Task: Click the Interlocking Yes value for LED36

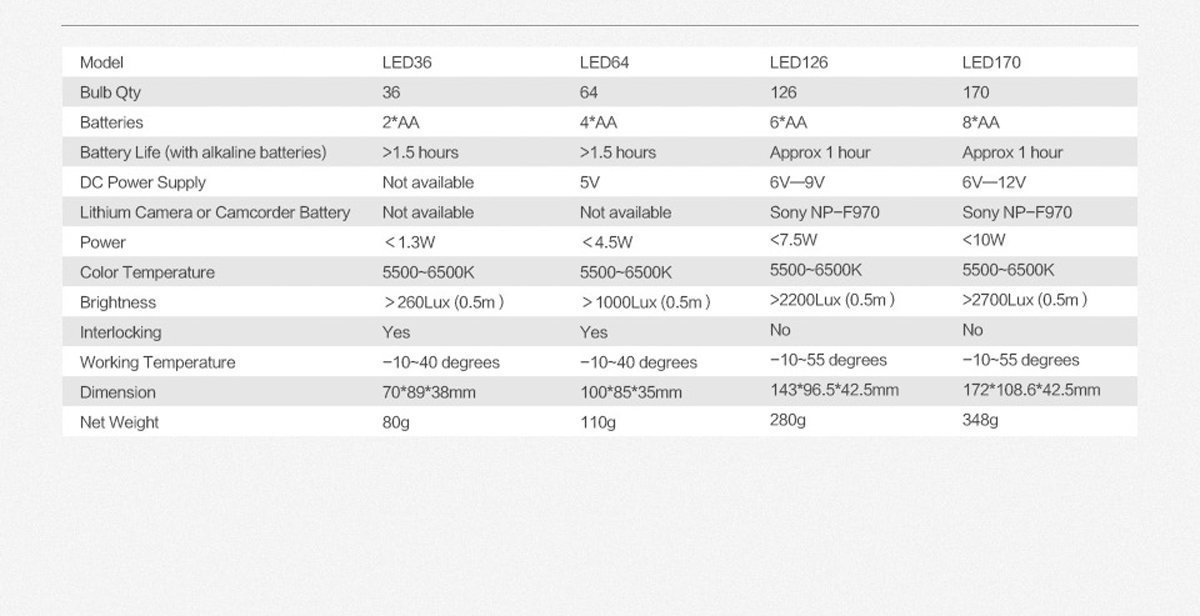Action: [x=396, y=332]
